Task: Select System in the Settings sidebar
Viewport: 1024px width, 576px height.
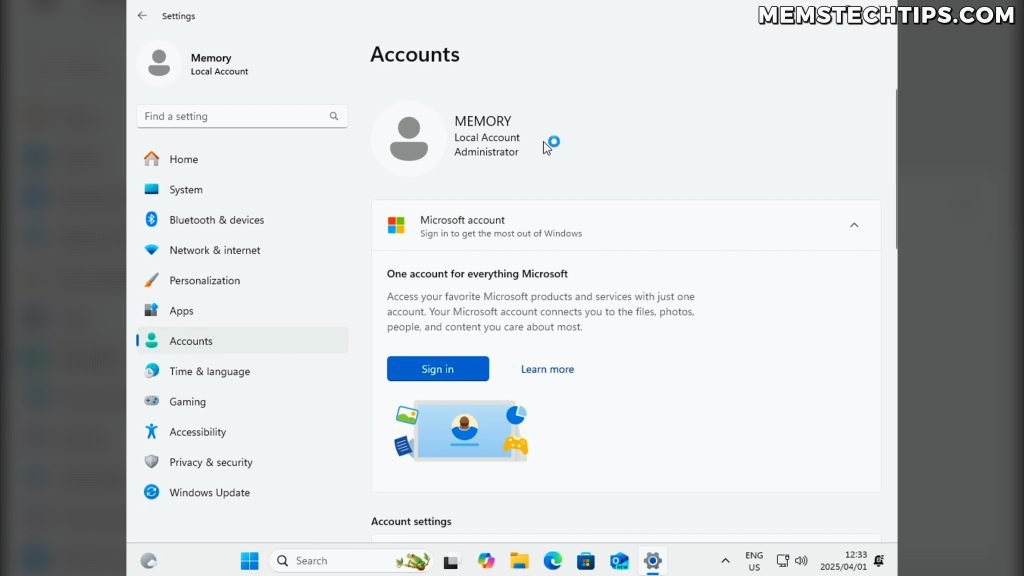Action: pos(188,189)
